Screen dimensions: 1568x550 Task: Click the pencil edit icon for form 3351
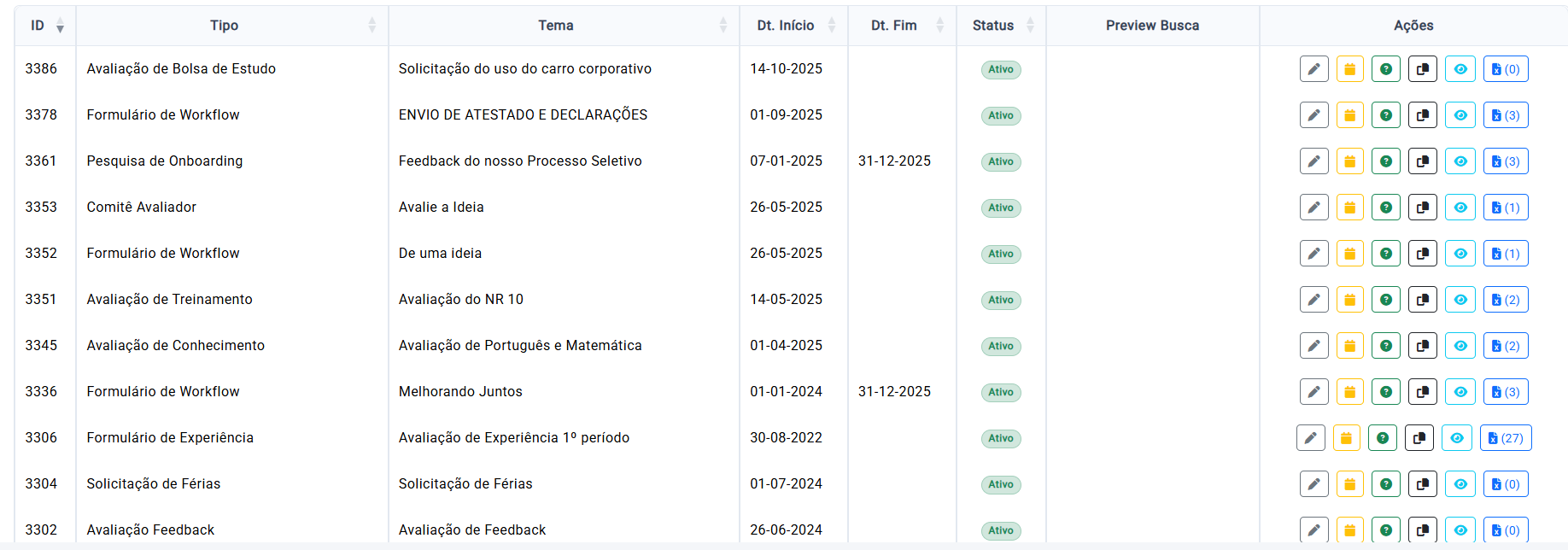(1313, 300)
